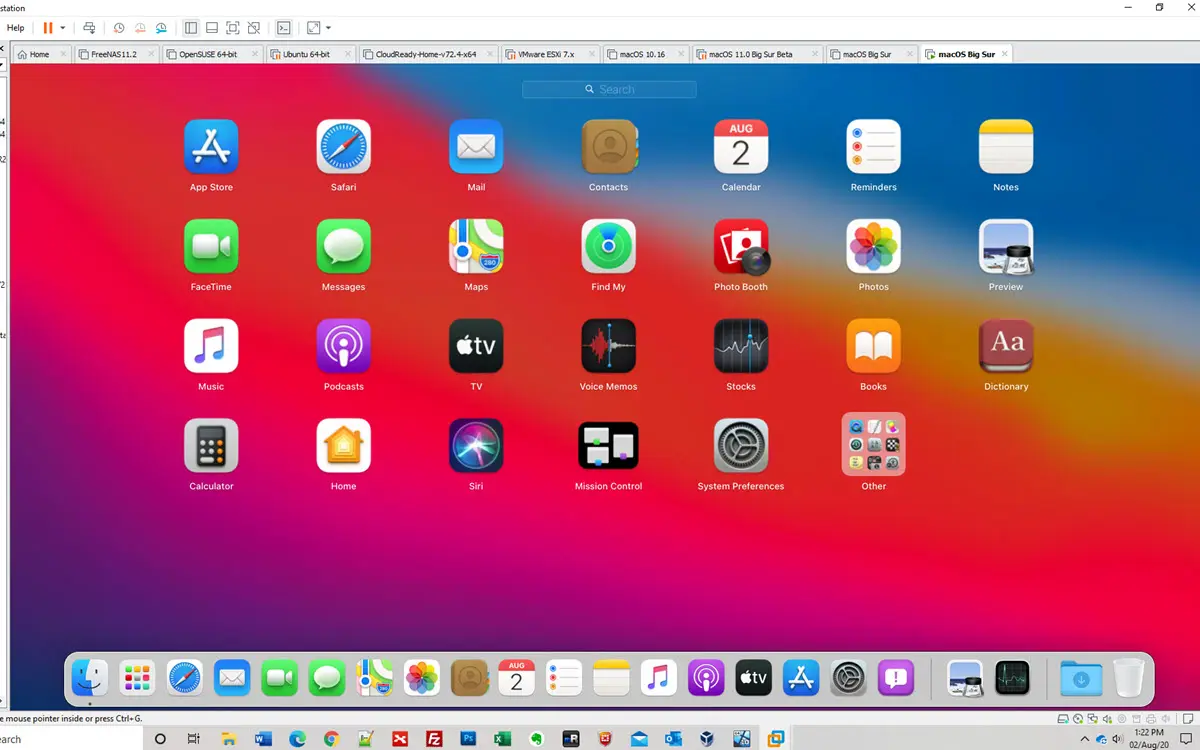Open Microsoft Edge from Windows taskbar
Viewport: 1200px width, 750px height.
click(297, 739)
